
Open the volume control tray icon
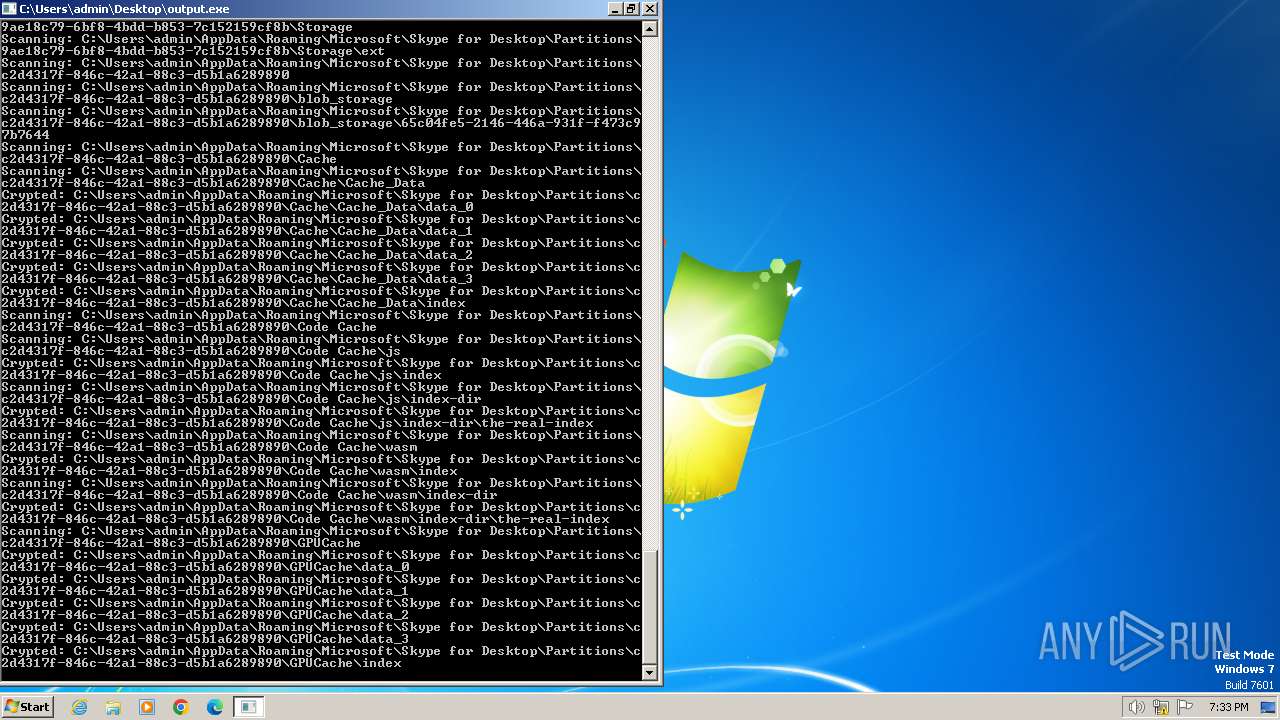click(1136, 707)
